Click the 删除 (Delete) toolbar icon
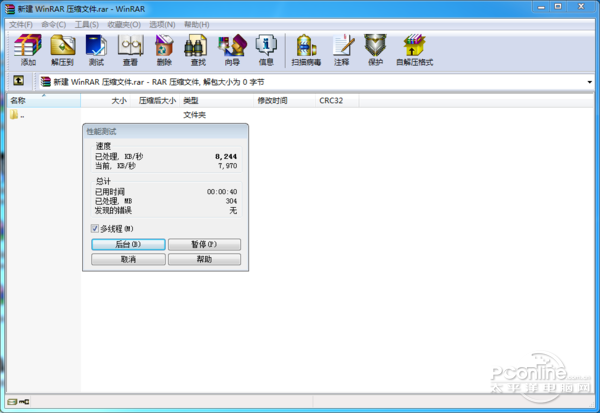This screenshot has width=600, height=413. point(164,50)
